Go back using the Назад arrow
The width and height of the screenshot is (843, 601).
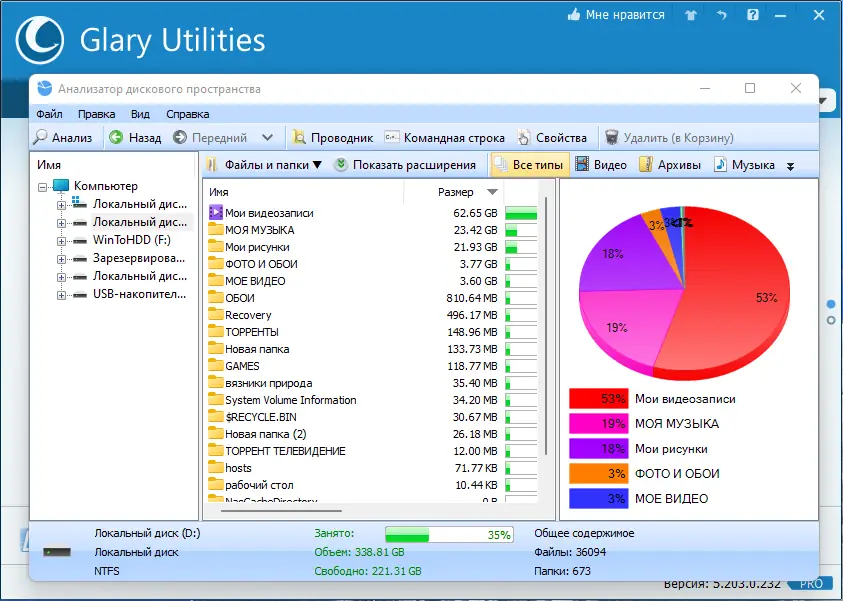(x=133, y=137)
